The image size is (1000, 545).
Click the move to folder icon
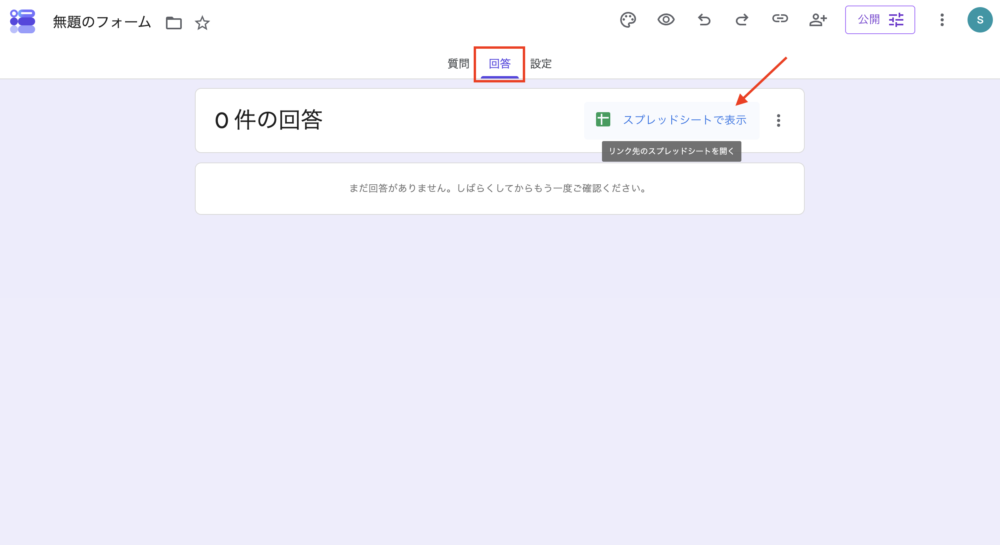coord(173,23)
